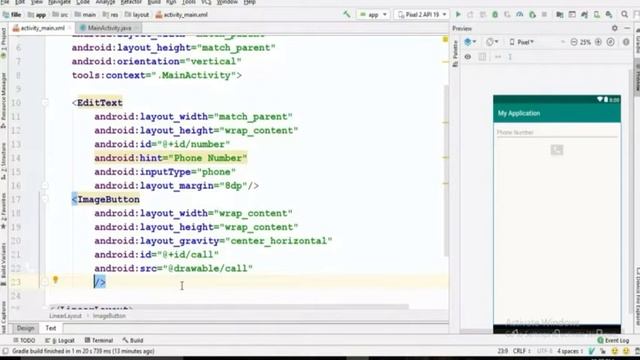Open the Terminal tool window
Image resolution: width=640 pixels, height=360 pixels.
99,340
